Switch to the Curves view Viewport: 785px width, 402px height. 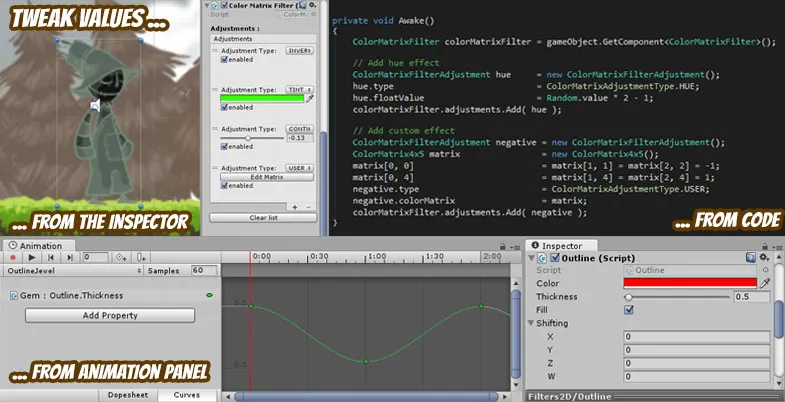(x=187, y=395)
